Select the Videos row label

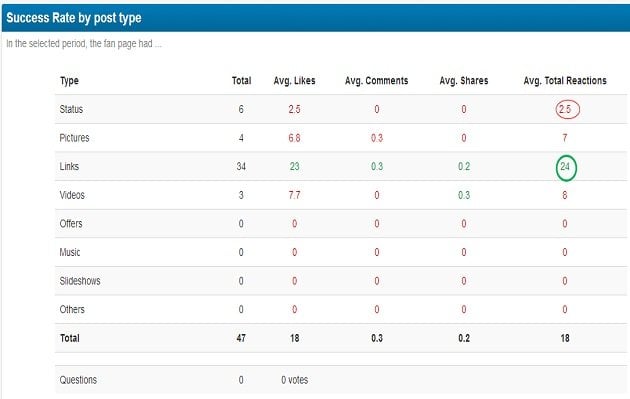[x=72, y=195]
